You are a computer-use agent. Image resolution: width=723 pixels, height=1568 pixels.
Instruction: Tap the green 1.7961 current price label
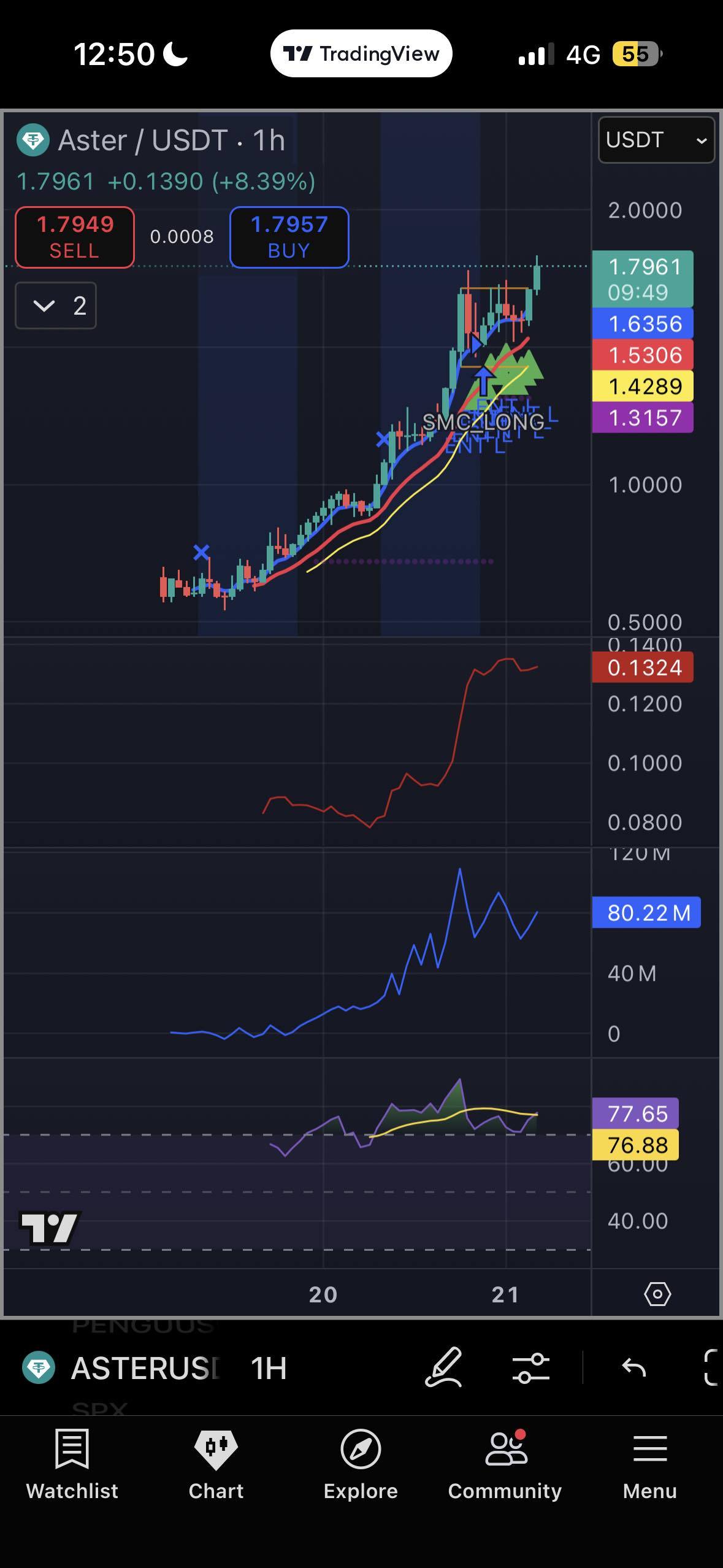click(643, 279)
